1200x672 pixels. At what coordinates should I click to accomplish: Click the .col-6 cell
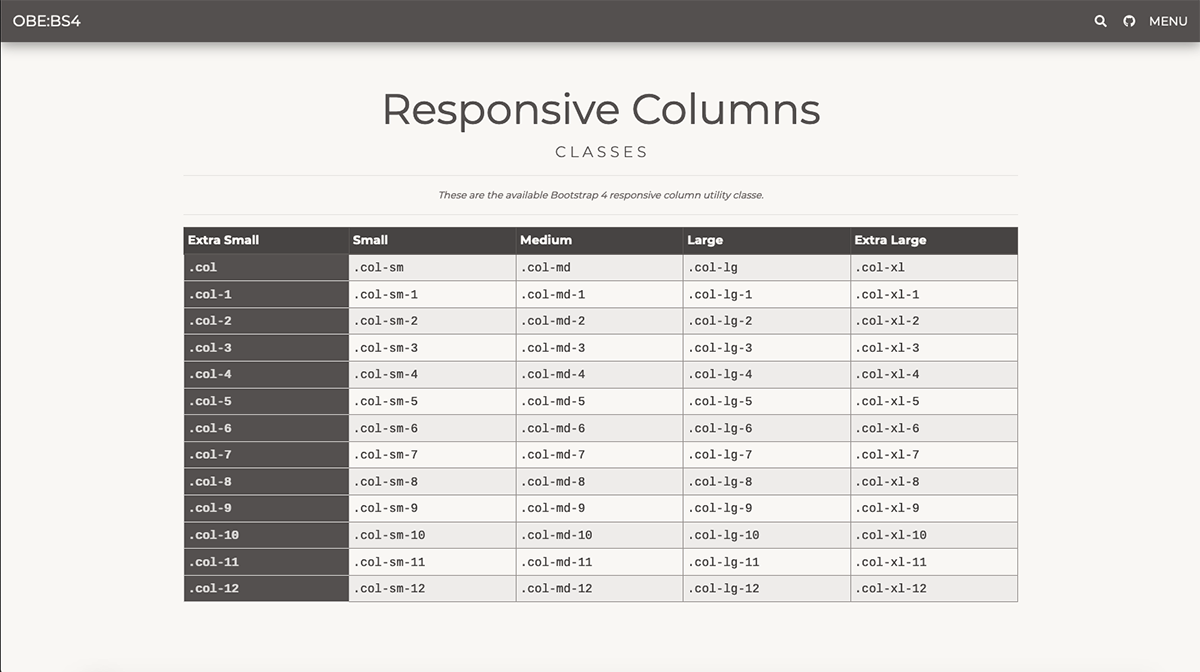[x=266, y=428]
